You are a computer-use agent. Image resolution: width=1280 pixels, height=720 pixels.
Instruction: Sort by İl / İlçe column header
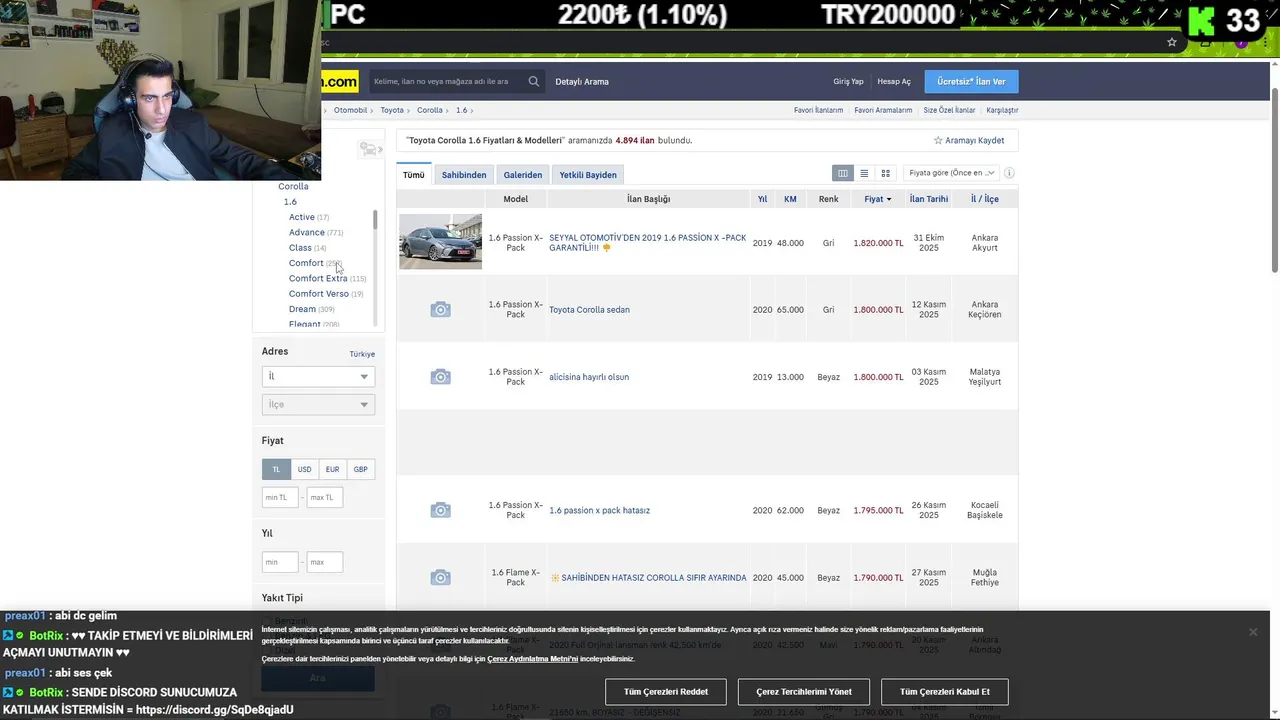pyautogui.click(x=985, y=199)
